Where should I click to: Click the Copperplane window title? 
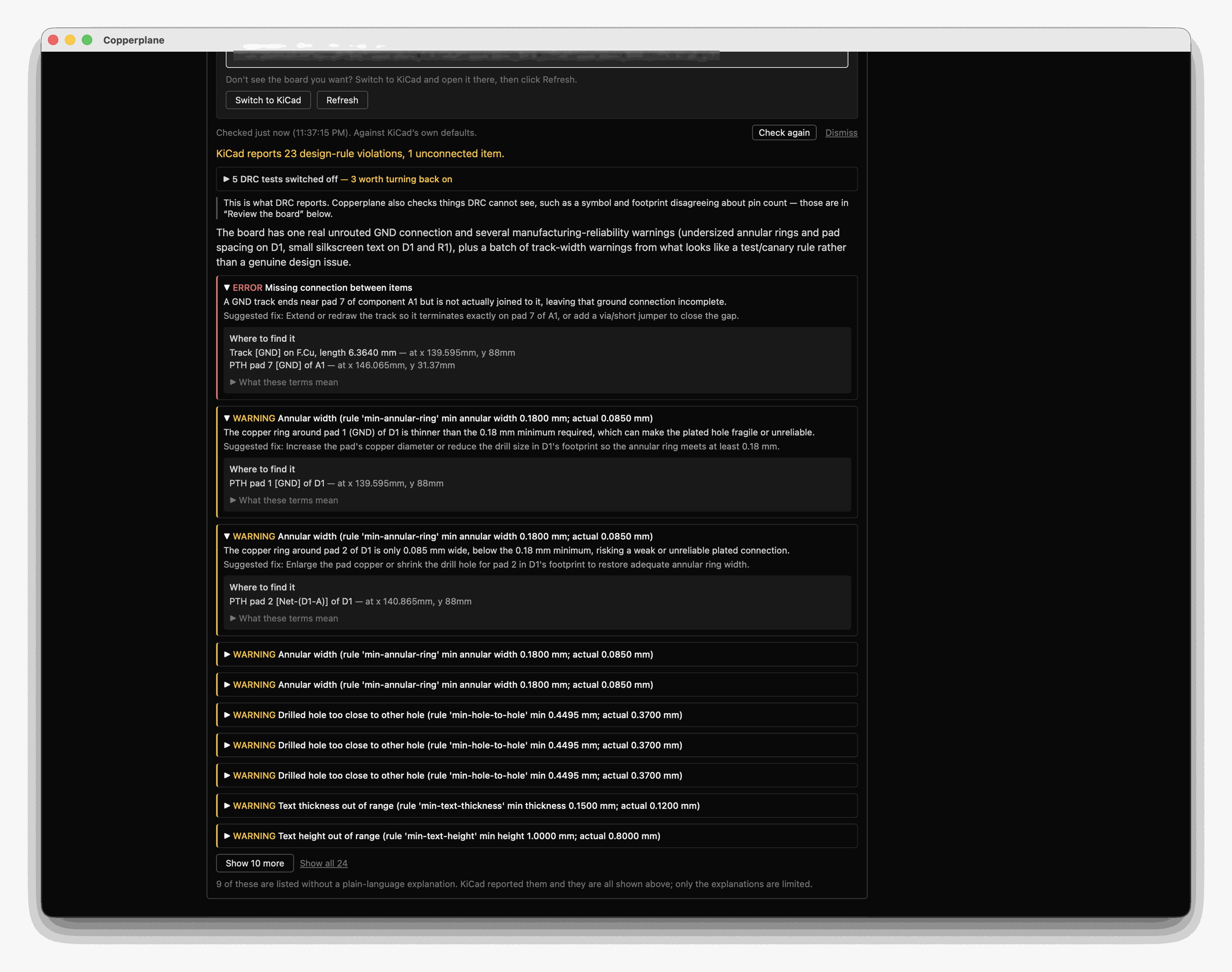click(x=134, y=40)
